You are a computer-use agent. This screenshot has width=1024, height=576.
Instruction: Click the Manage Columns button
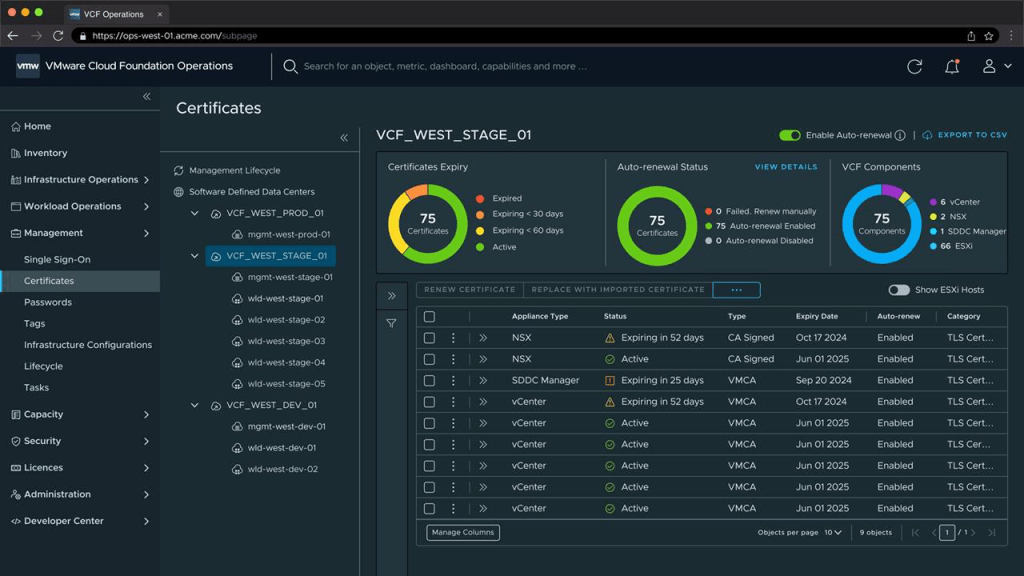point(463,533)
